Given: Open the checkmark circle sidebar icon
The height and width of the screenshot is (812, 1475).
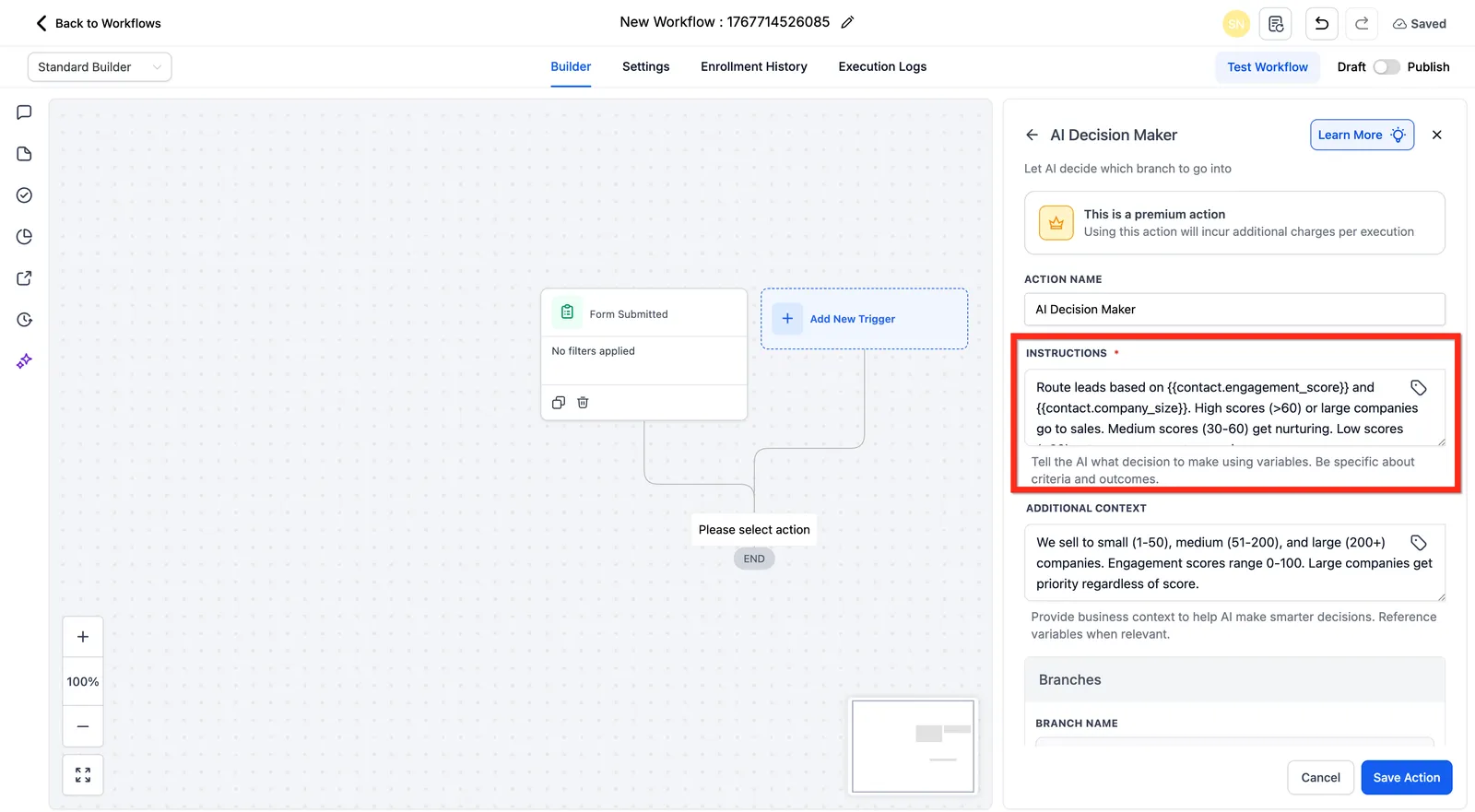Looking at the screenshot, I should [x=25, y=195].
